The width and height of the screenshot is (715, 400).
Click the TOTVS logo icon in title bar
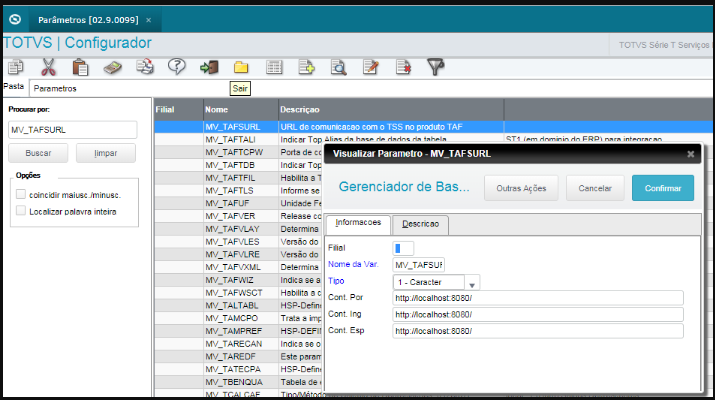pyautogui.click(x=15, y=19)
